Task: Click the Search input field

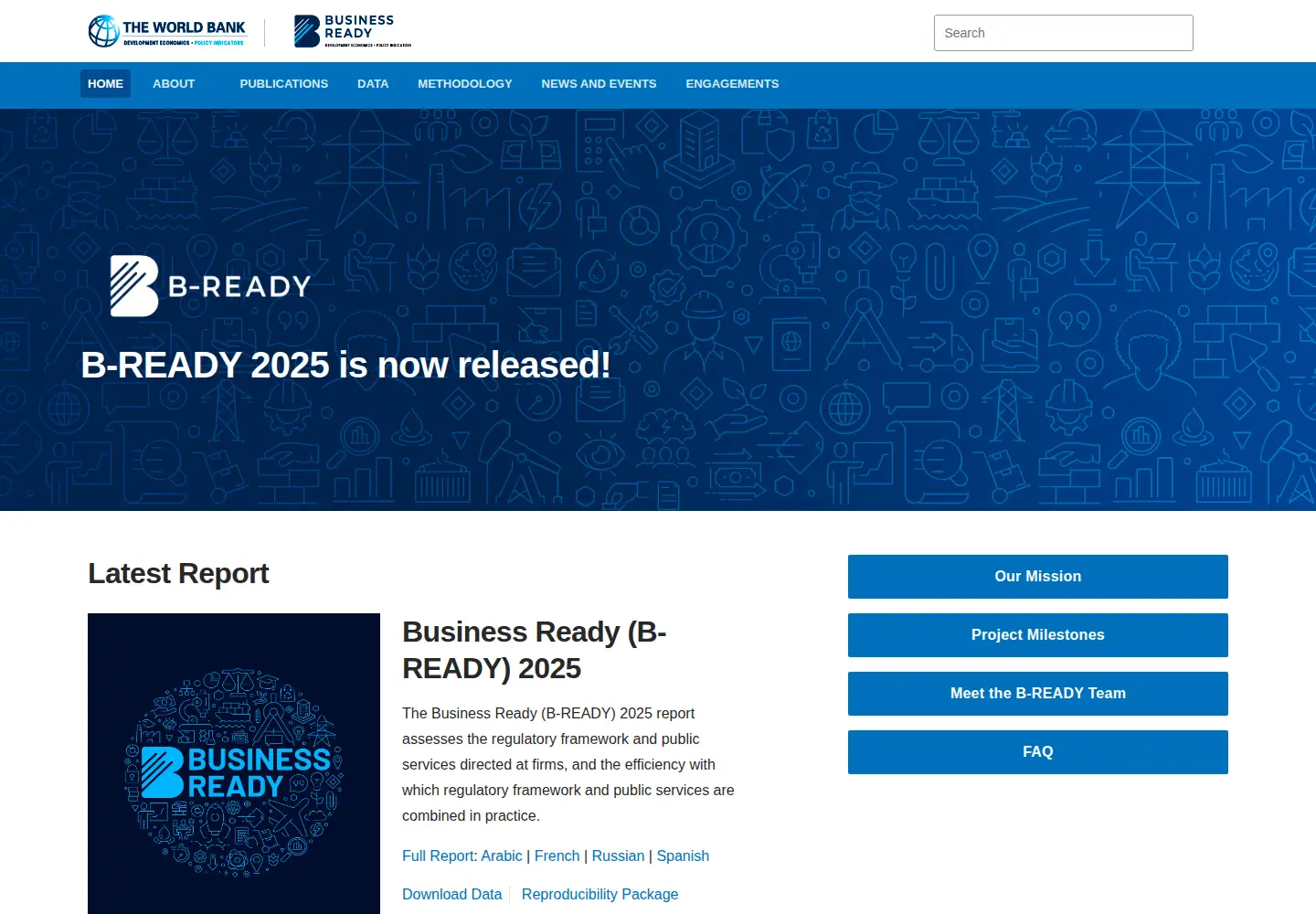Action: pos(1064,33)
